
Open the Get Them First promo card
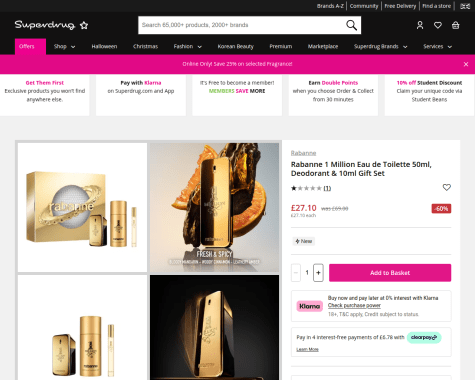coord(45,95)
